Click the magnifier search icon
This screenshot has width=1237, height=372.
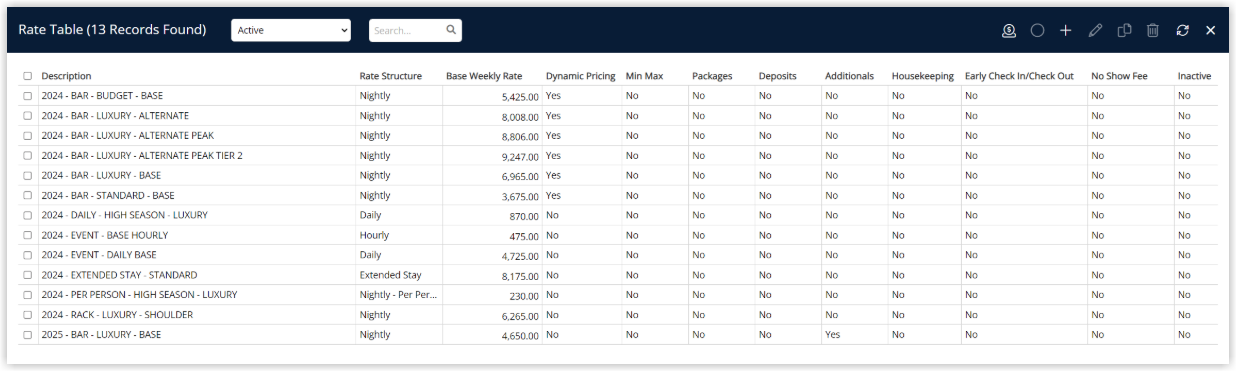point(451,30)
